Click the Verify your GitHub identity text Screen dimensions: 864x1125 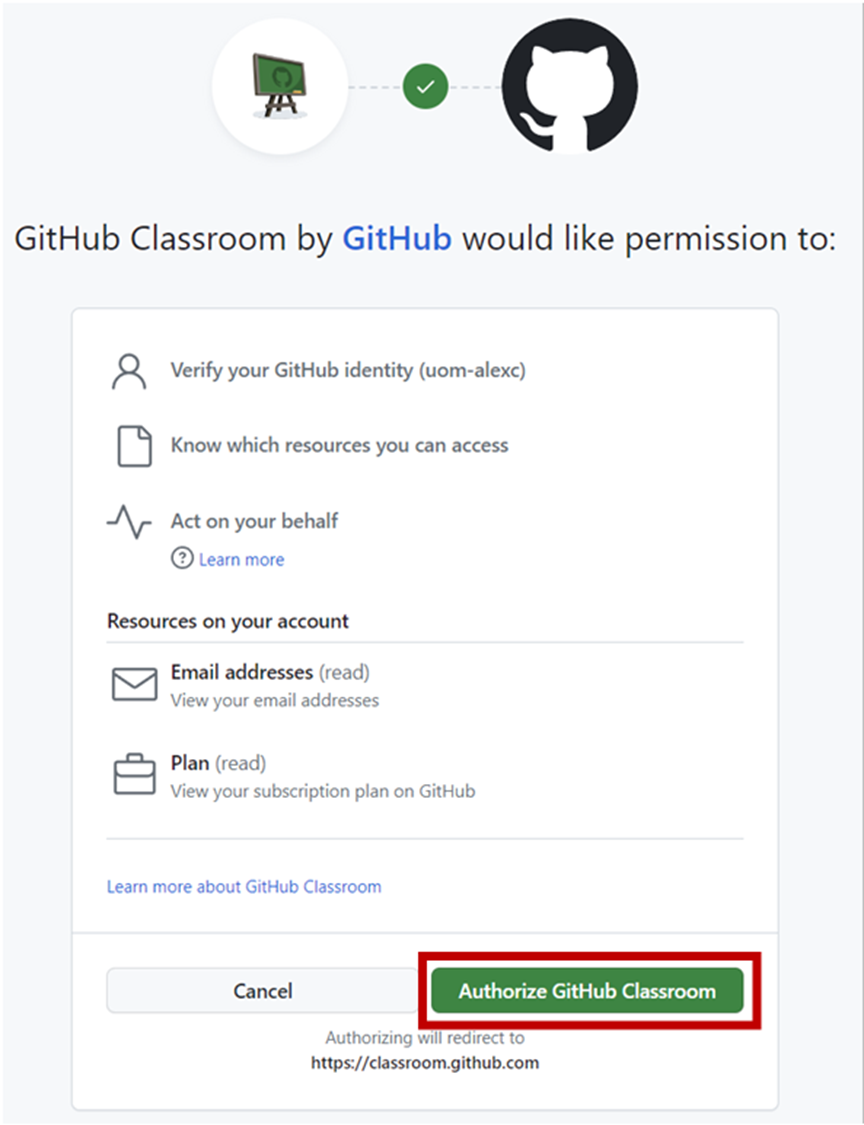[x=348, y=370]
